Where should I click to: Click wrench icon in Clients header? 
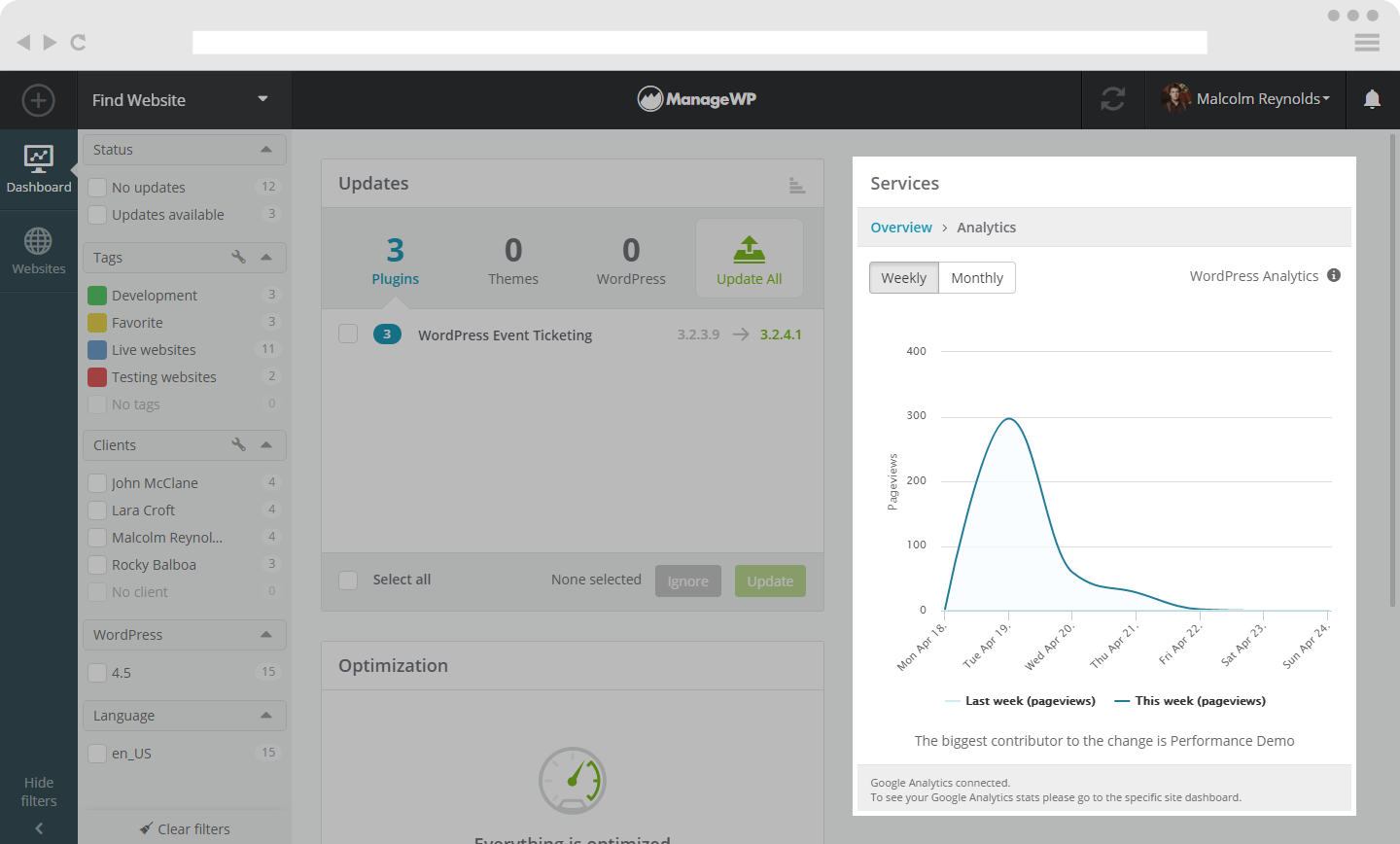(x=238, y=444)
